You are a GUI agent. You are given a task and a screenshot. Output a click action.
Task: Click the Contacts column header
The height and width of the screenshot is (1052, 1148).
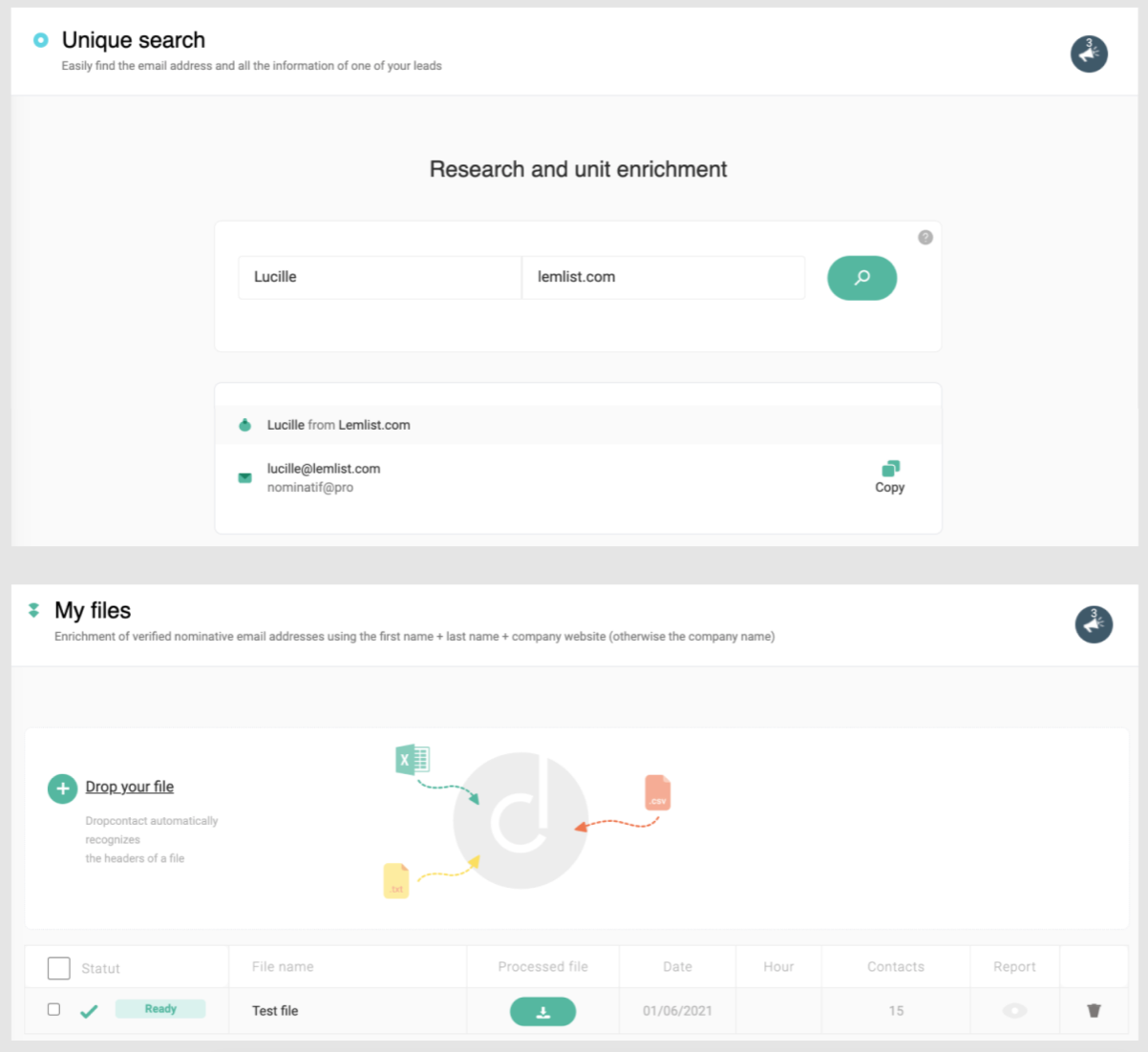896,967
